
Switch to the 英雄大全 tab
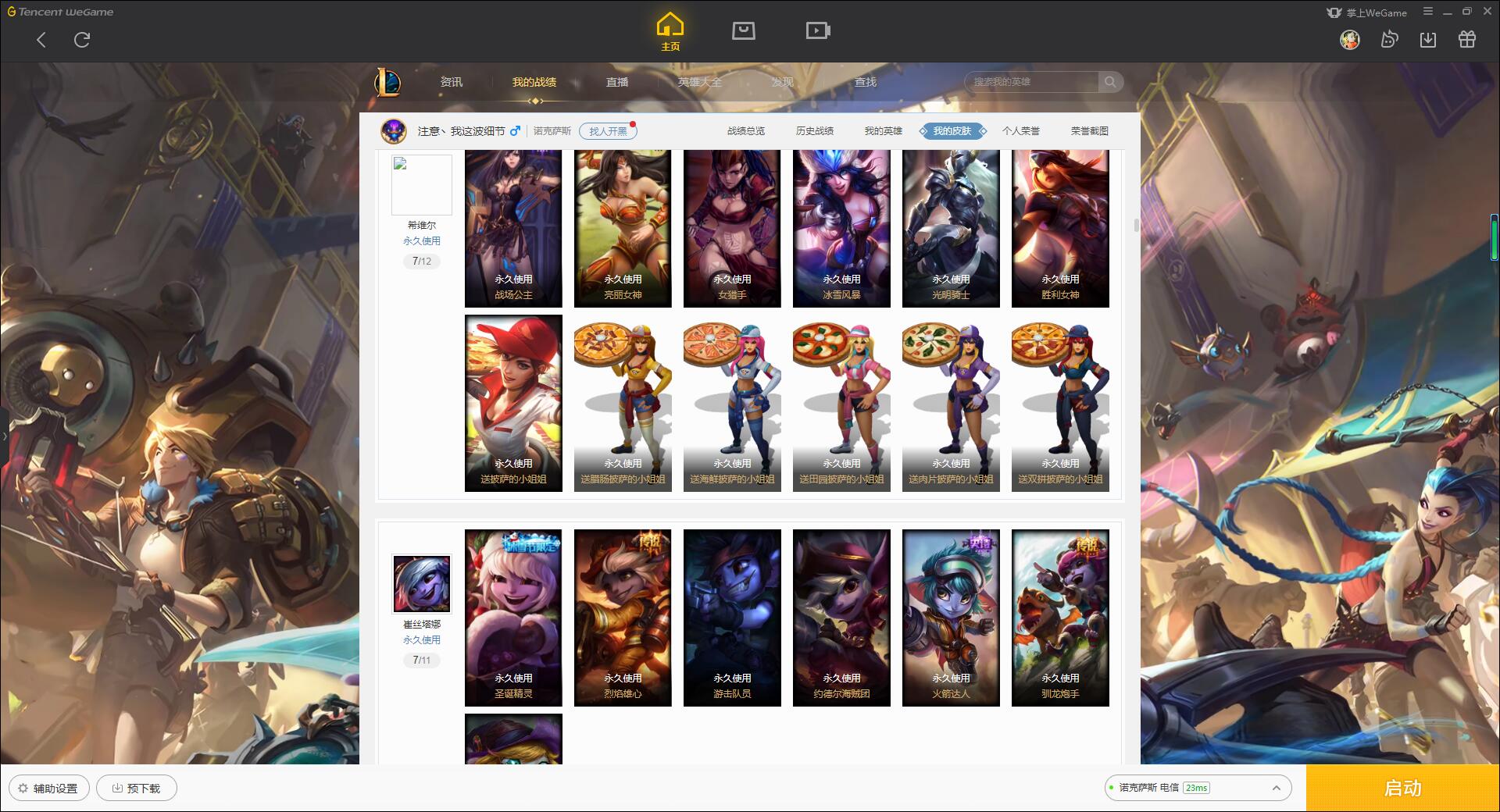pyautogui.click(x=700, y=82)
